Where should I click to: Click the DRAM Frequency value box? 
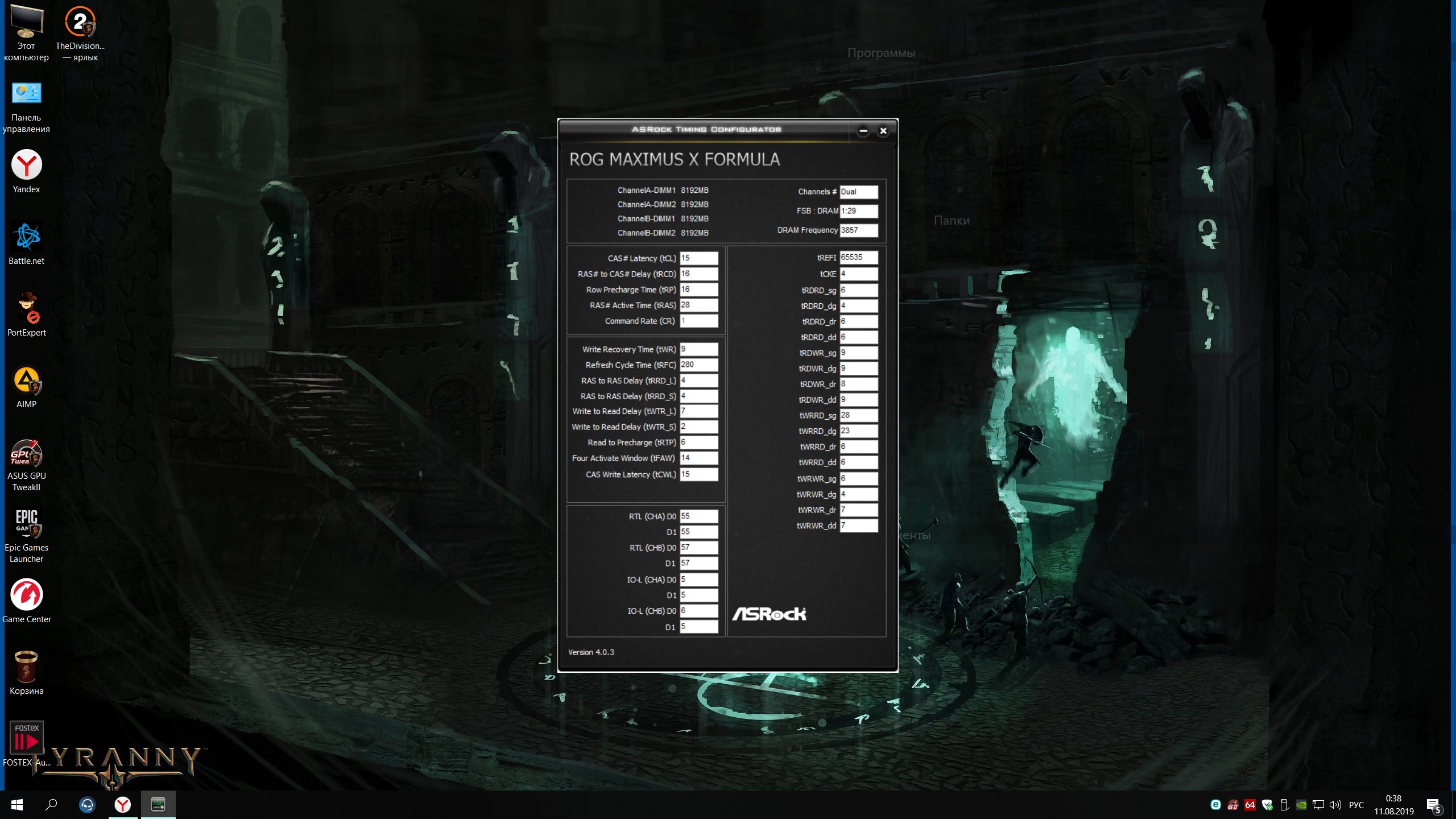(858, 230)
